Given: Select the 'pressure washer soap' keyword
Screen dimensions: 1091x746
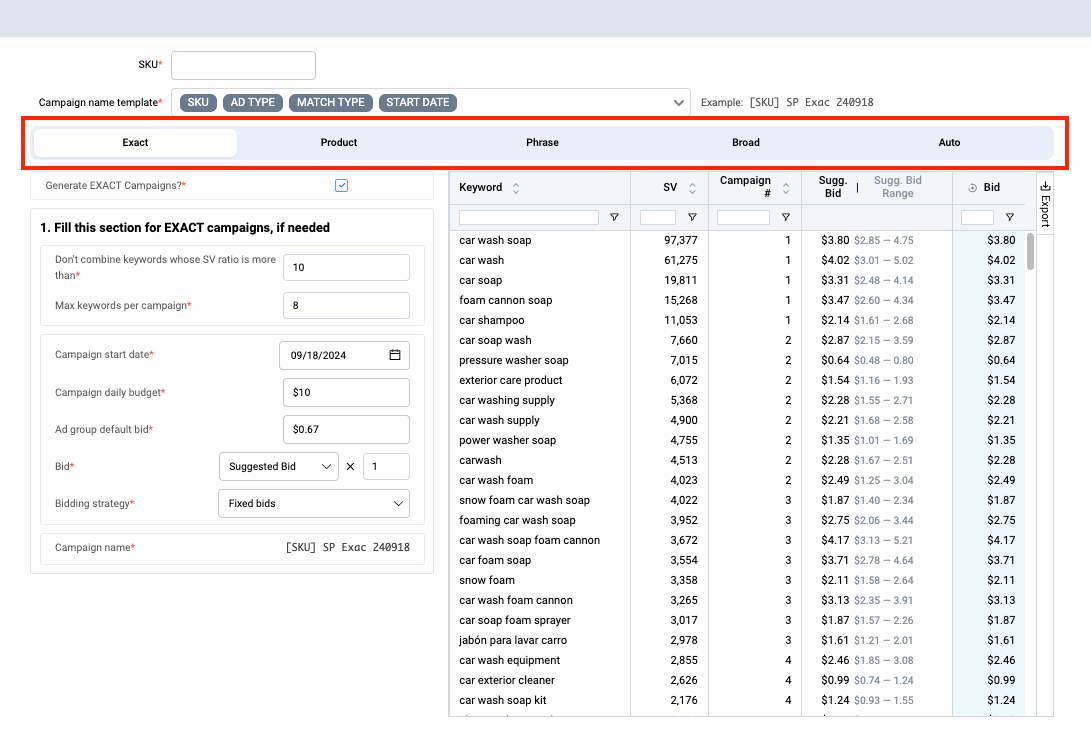Looking at the screenshot, I should (513, 360).
